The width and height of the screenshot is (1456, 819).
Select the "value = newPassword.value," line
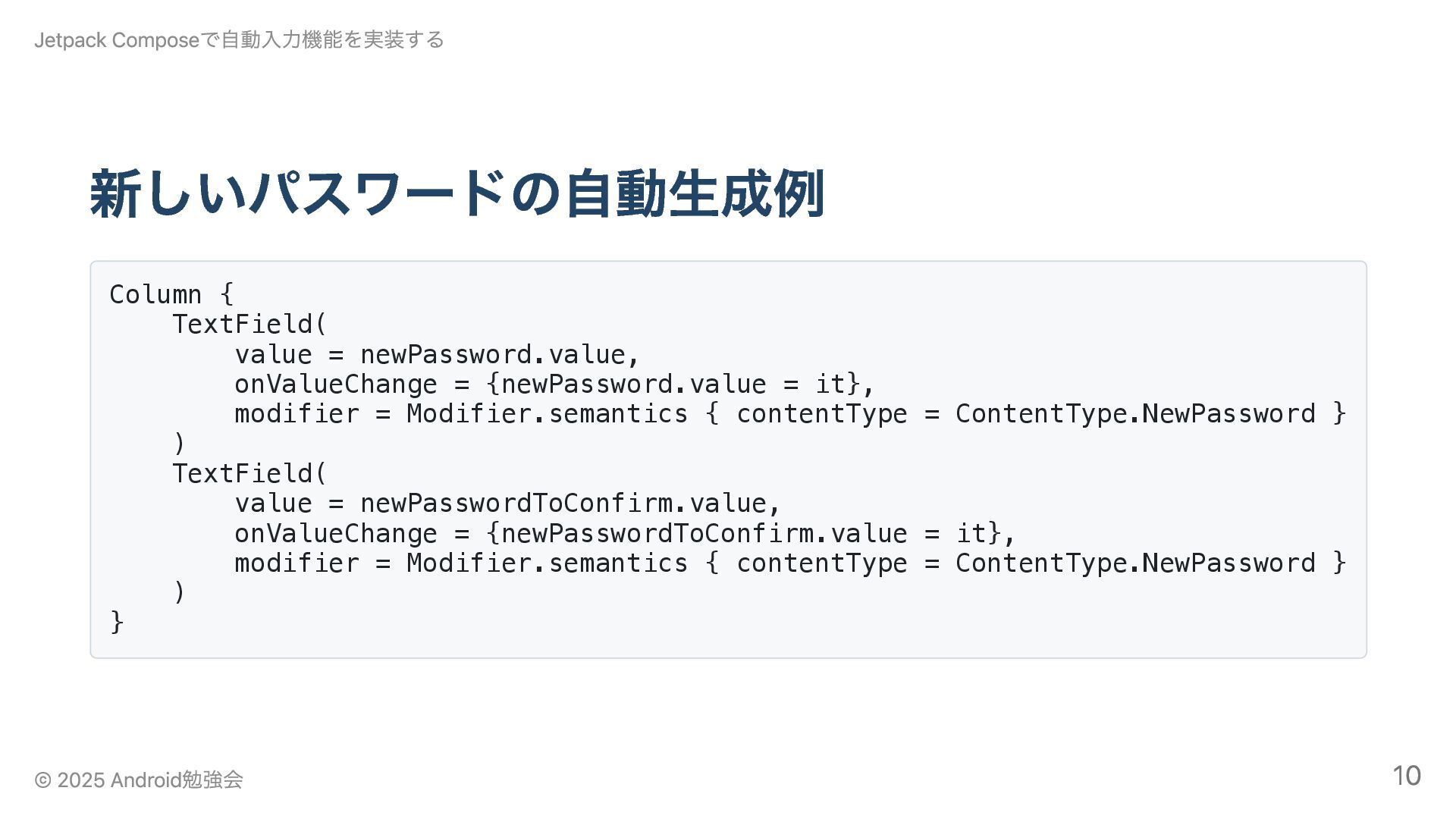tap(437, 354)
